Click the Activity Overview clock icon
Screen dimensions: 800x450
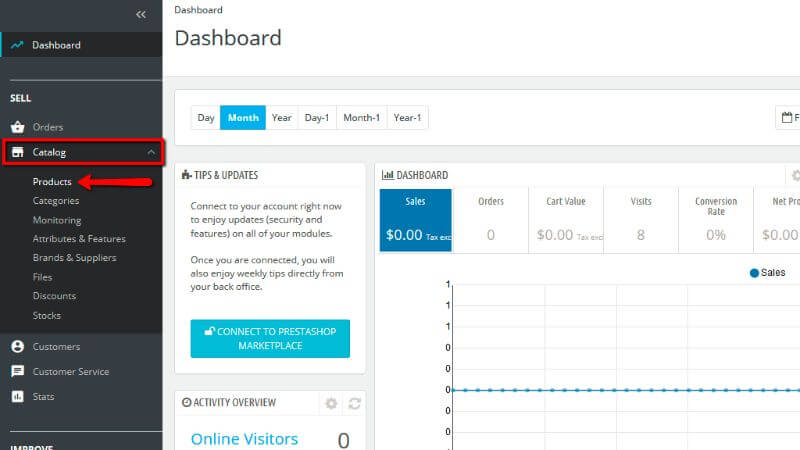(x=187, y=403)
